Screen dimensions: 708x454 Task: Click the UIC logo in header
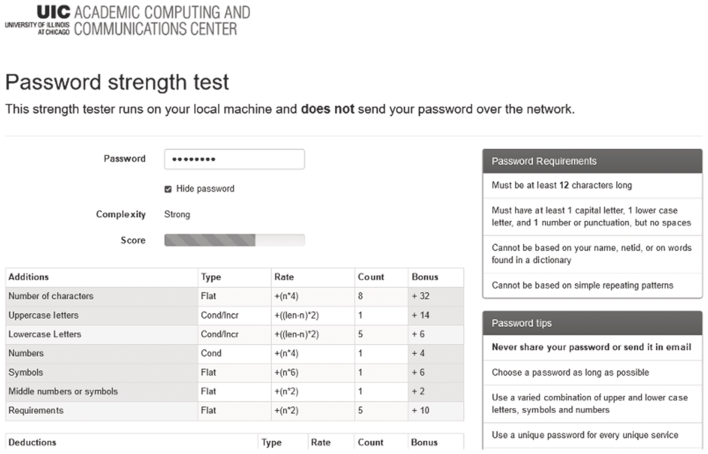(x=38, y=20)
